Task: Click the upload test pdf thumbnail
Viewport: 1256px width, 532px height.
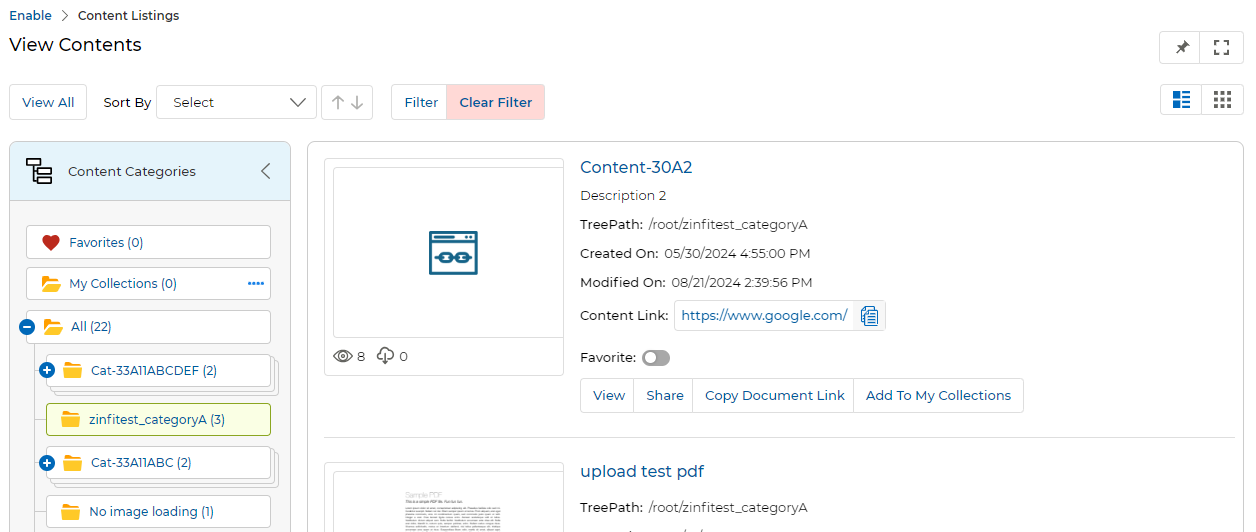Action: pyautogui.click(x=448, y=501)
